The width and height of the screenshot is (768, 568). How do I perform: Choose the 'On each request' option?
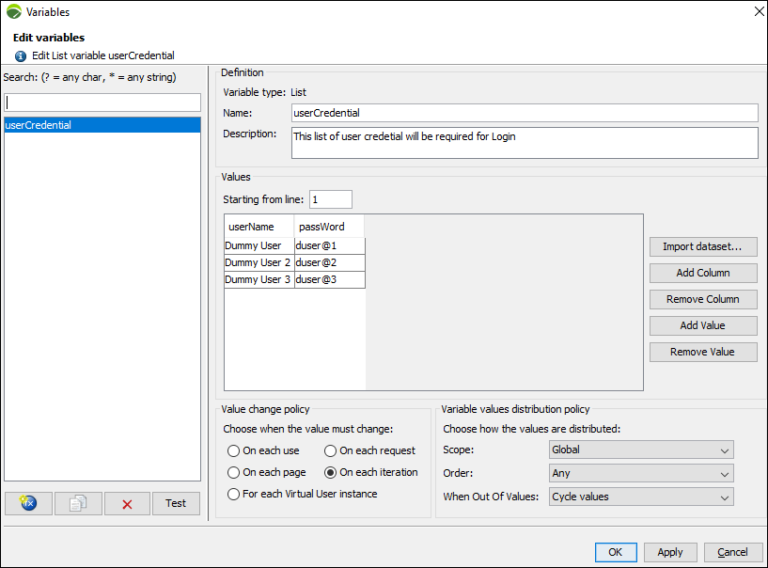pyautogui.click(x=331, y=451)
